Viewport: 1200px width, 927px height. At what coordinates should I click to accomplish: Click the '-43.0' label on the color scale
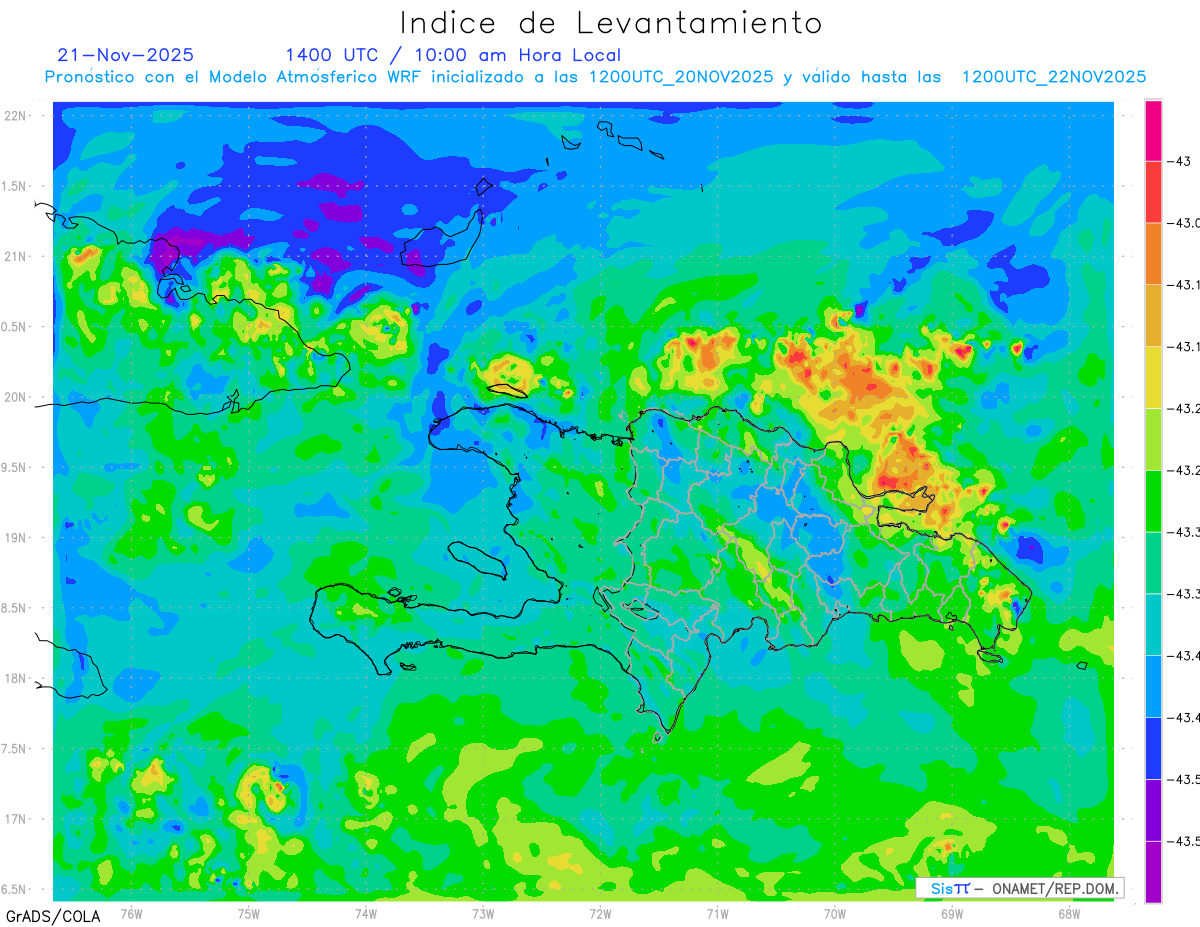coord(1183,223)
